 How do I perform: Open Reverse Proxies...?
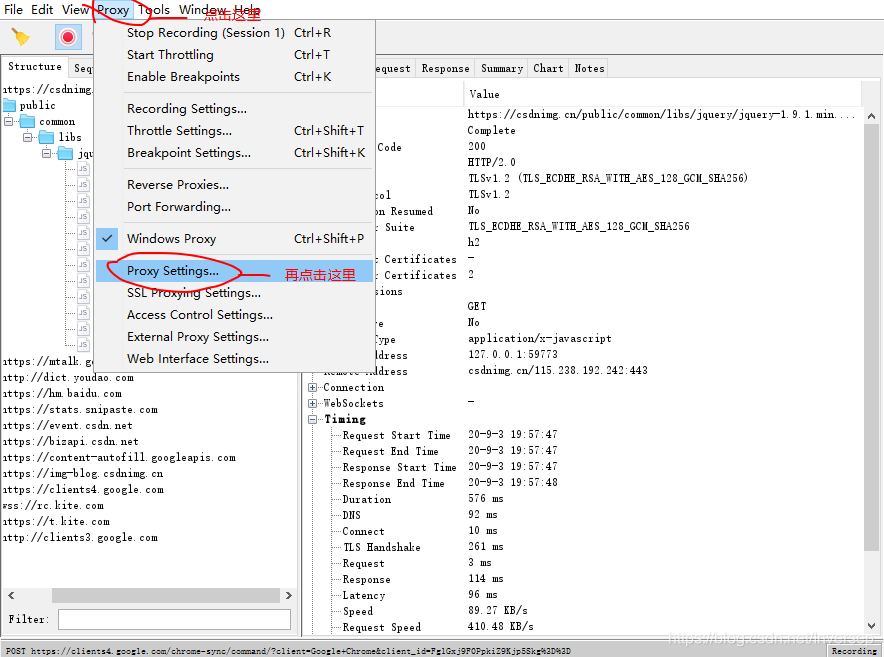pyautogui.click(x=235, y=184)
